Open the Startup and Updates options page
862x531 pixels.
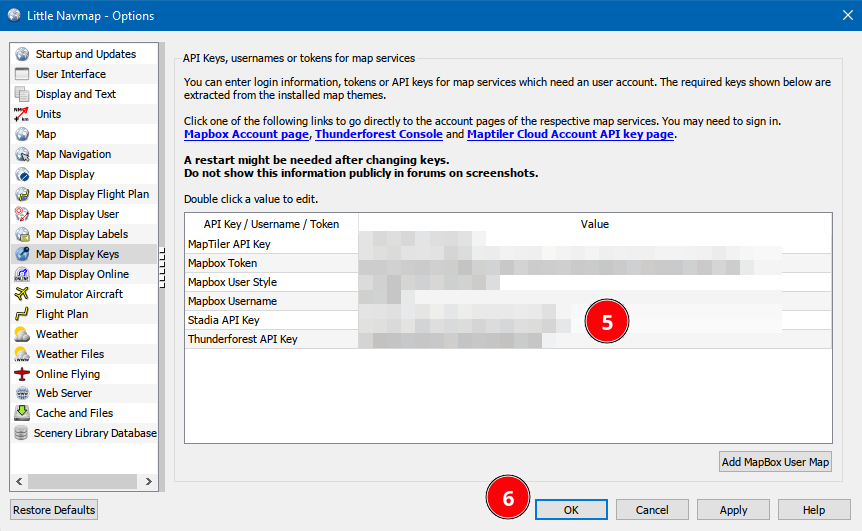click(86, 54)
